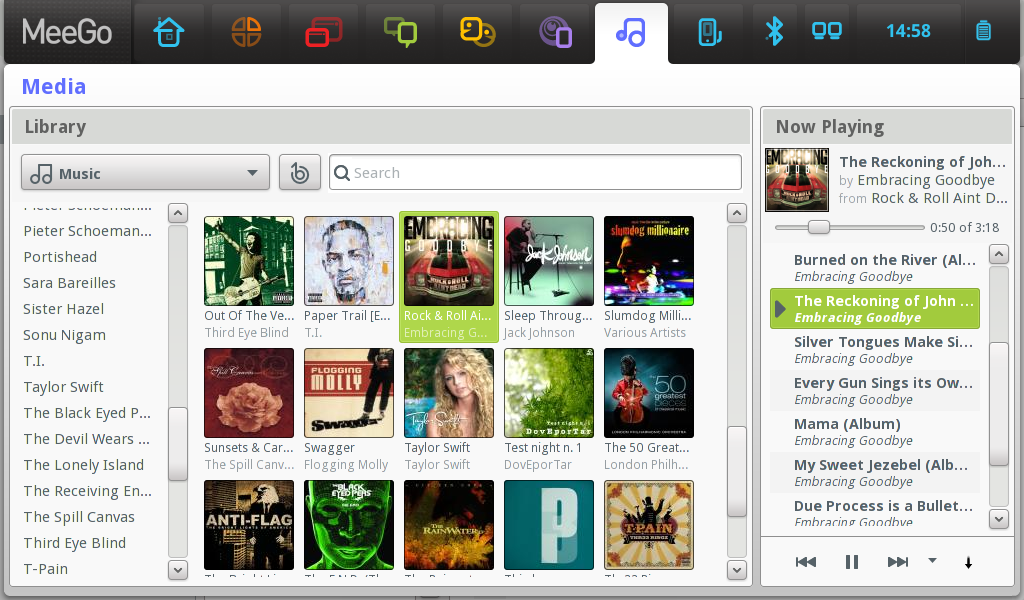Click Now Playing album art thumbnail
Image resolution: width=1024 pixels, height=600 pixels.
(x=797, y=180)
